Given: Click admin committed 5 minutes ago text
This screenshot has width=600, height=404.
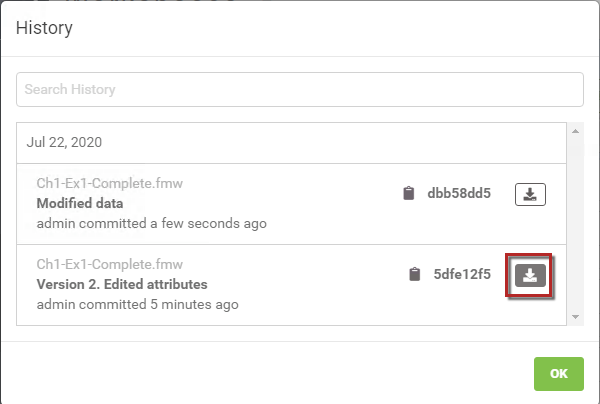Looking at the screenshot, I should 137,305.
